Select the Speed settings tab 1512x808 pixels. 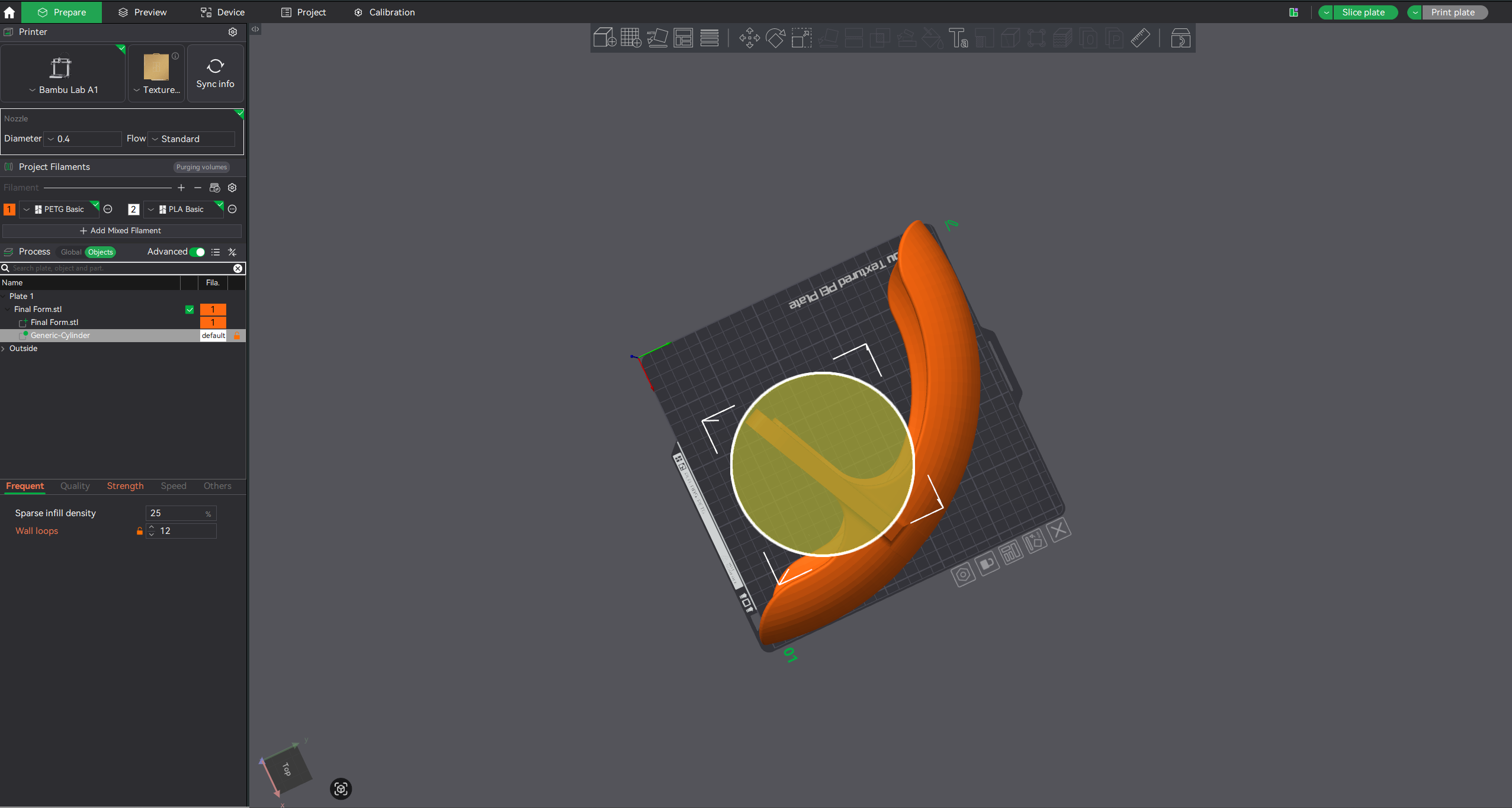tap(174, 486)
